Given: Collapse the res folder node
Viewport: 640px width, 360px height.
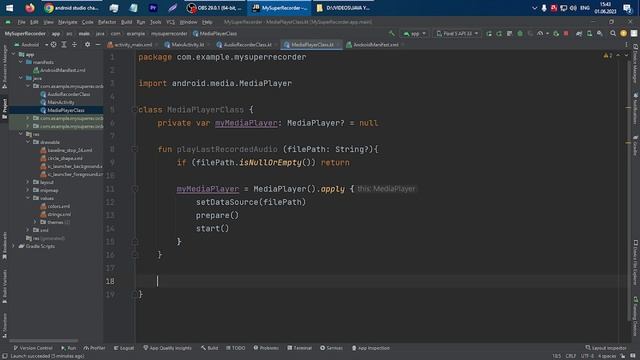Looking at the screenshot, I should (x=21, y=134).
